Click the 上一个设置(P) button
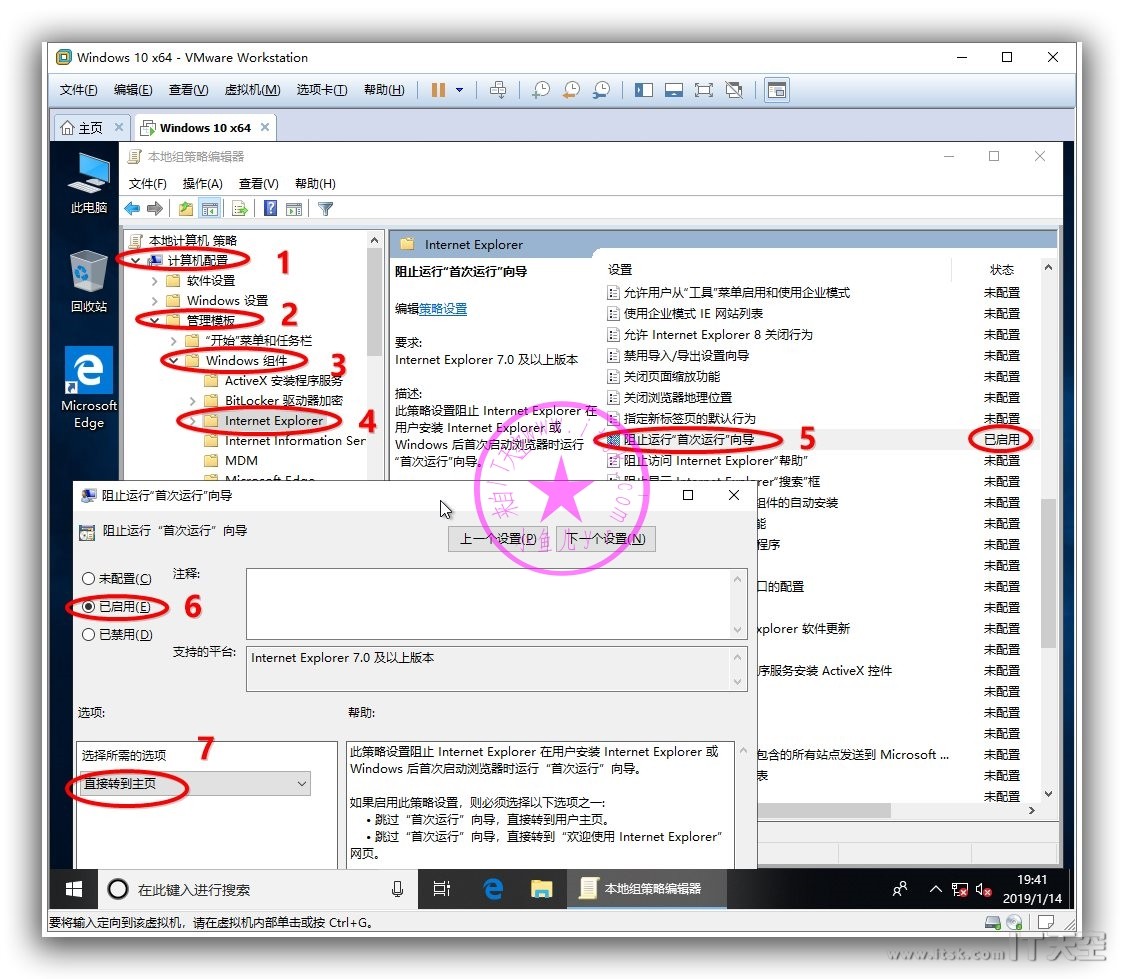The width and height of the screenshot is (1124, 979). (x=500, y=539)
